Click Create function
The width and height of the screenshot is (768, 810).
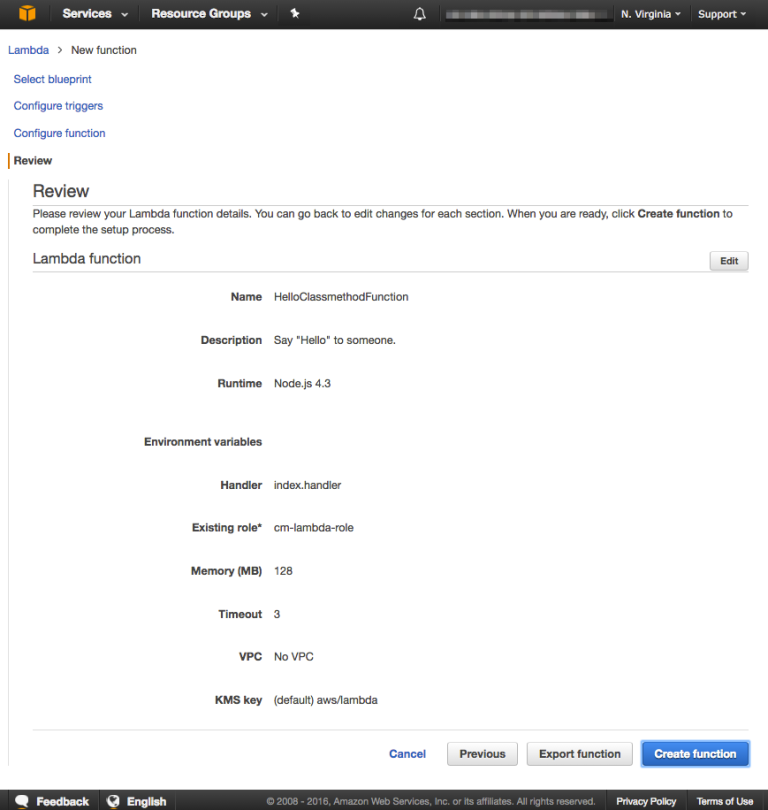coord(695,754)
